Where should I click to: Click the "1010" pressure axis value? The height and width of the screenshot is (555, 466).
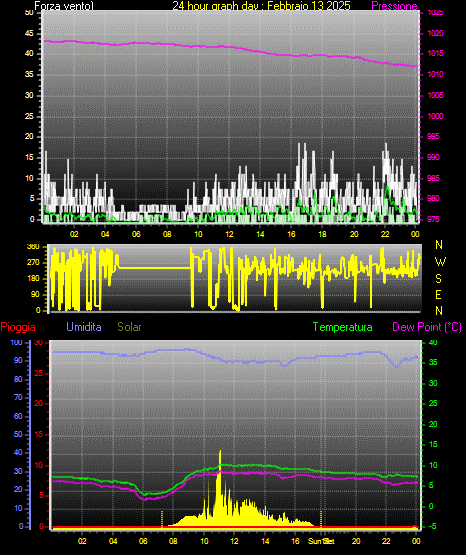[x=436, y=74]
